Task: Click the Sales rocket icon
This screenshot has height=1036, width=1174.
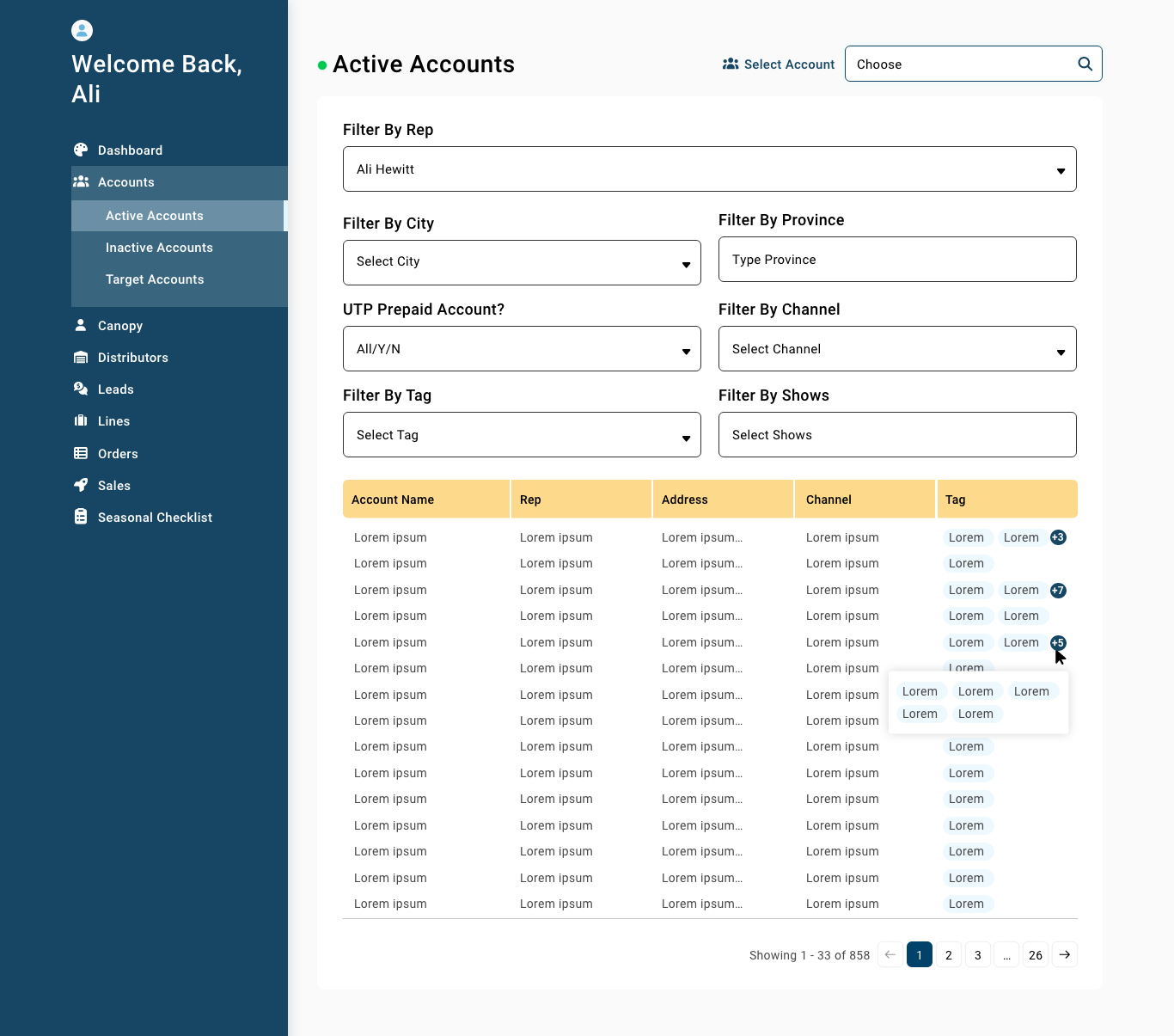Action: point(81,485)
